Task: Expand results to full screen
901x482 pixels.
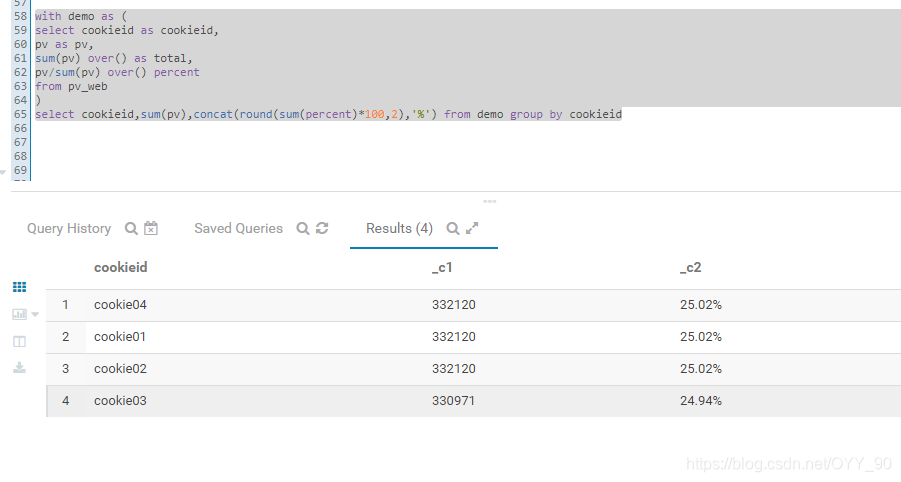Action: point(472,228)
